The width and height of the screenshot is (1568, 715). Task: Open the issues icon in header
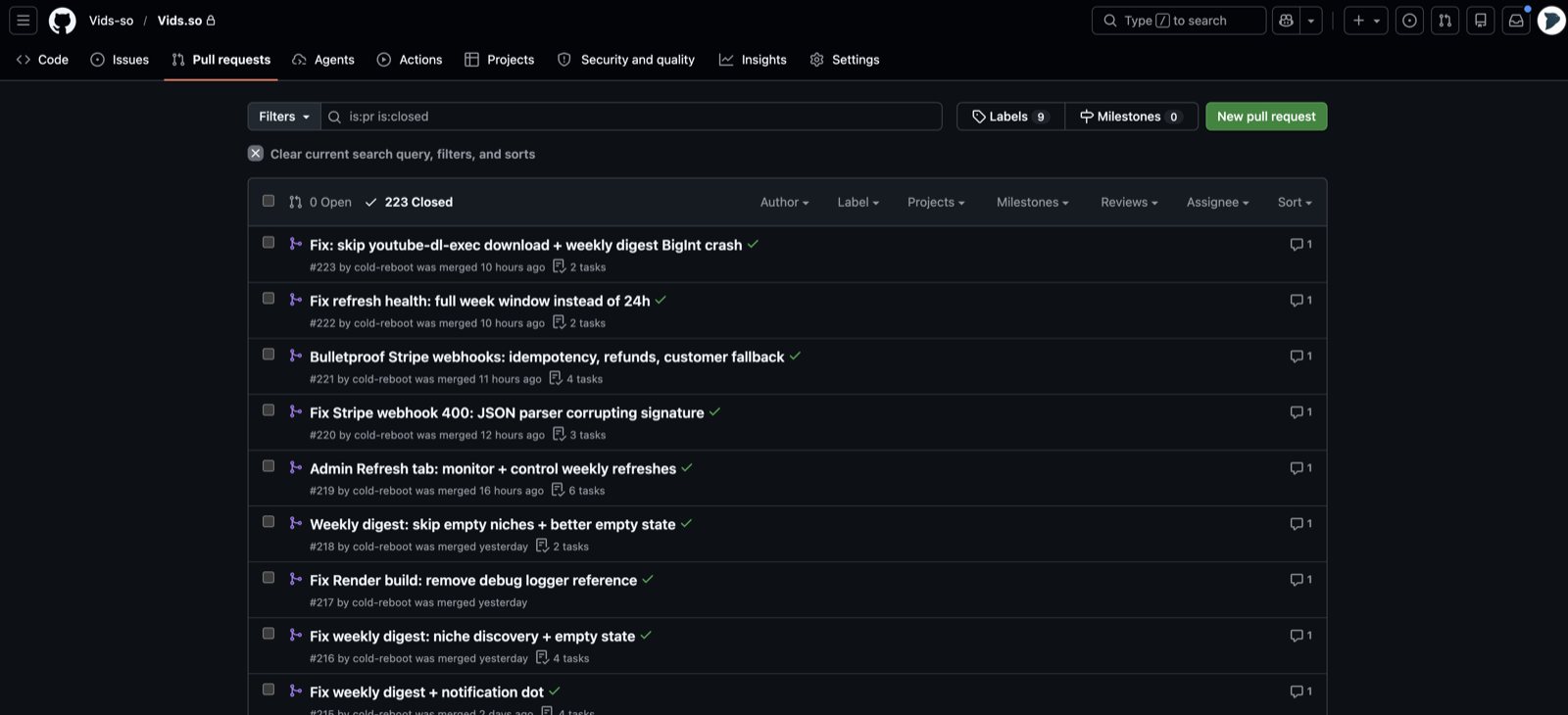coord(1409,21)
